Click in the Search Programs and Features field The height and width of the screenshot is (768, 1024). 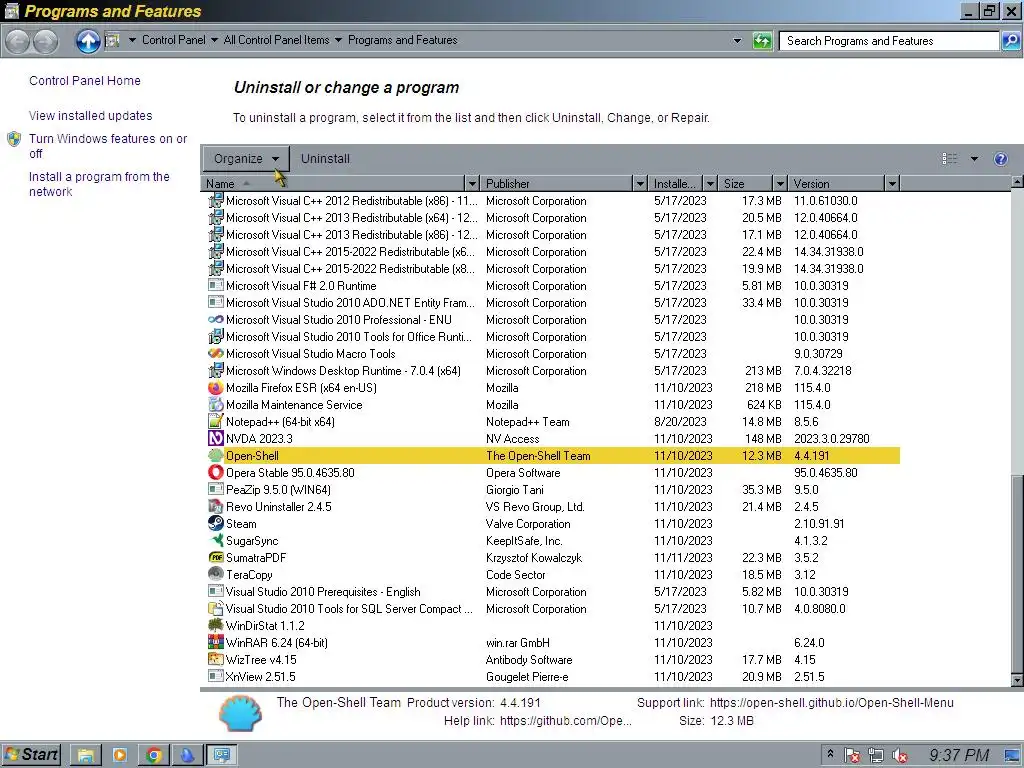[890, 40]
